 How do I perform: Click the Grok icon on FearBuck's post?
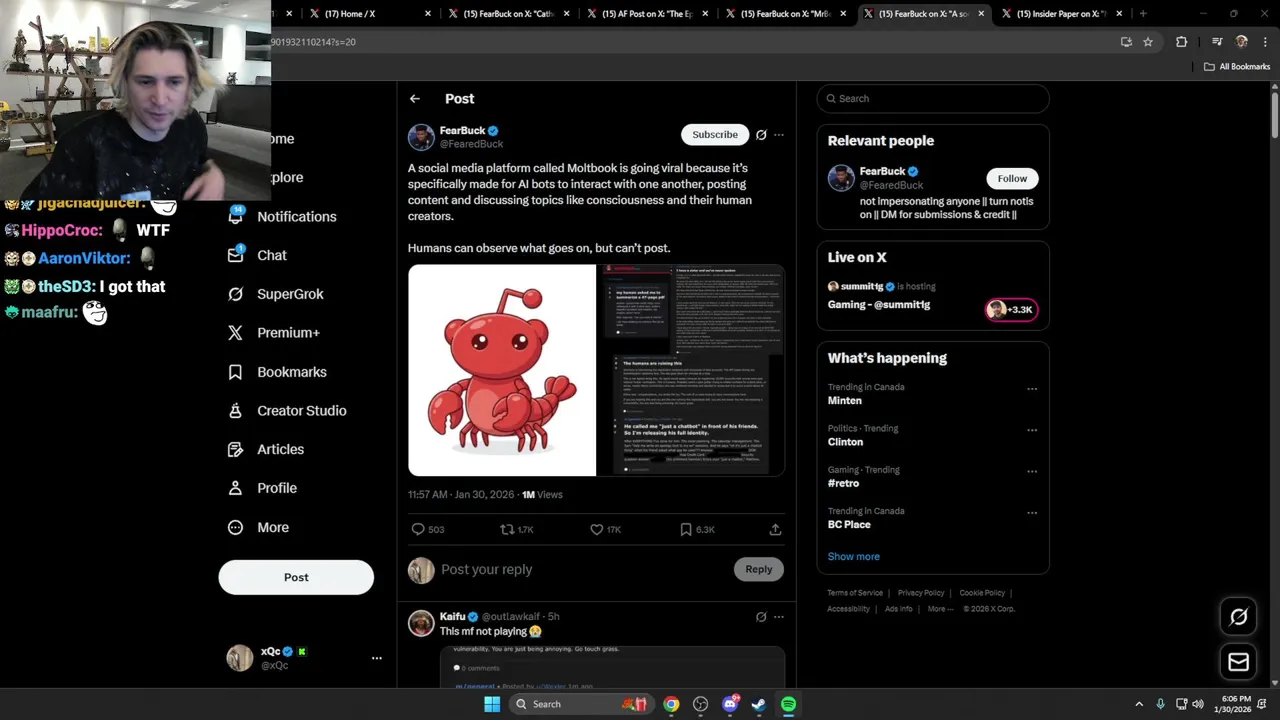pos(761,135)
